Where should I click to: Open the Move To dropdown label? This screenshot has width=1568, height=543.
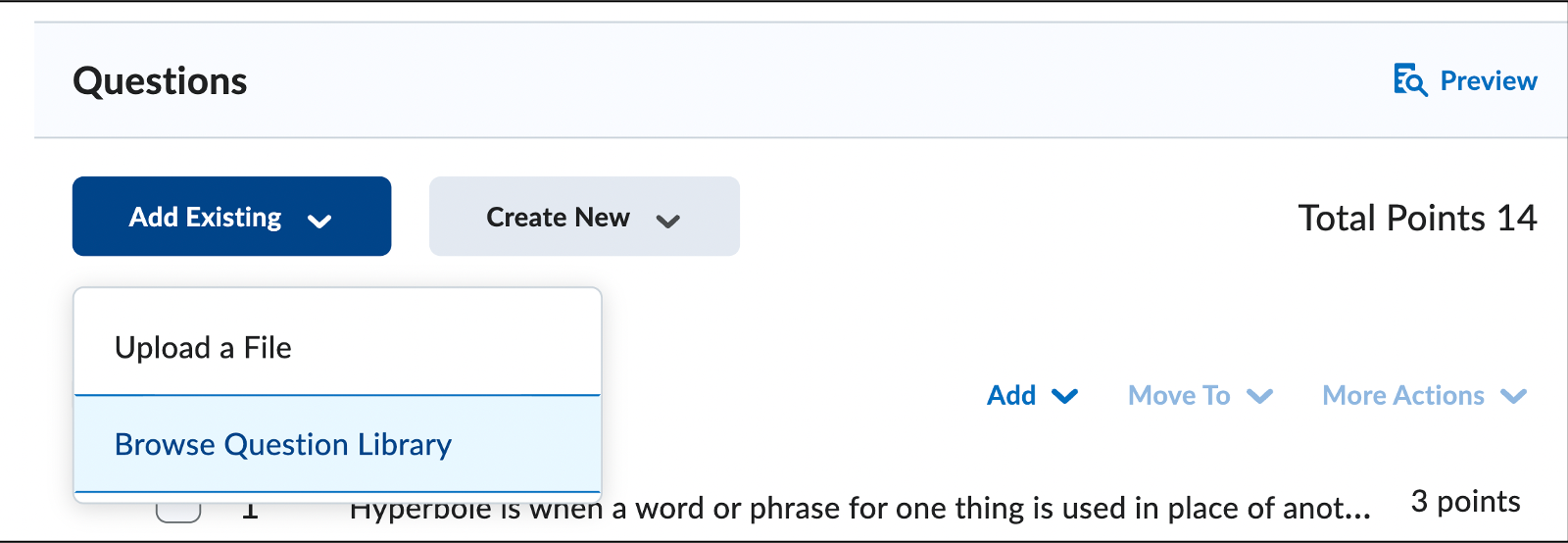[x=1179, y=395]
